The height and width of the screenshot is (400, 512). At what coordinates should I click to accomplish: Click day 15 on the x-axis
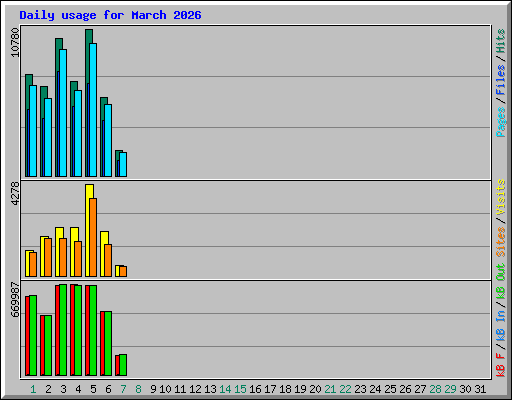[240, 389]
